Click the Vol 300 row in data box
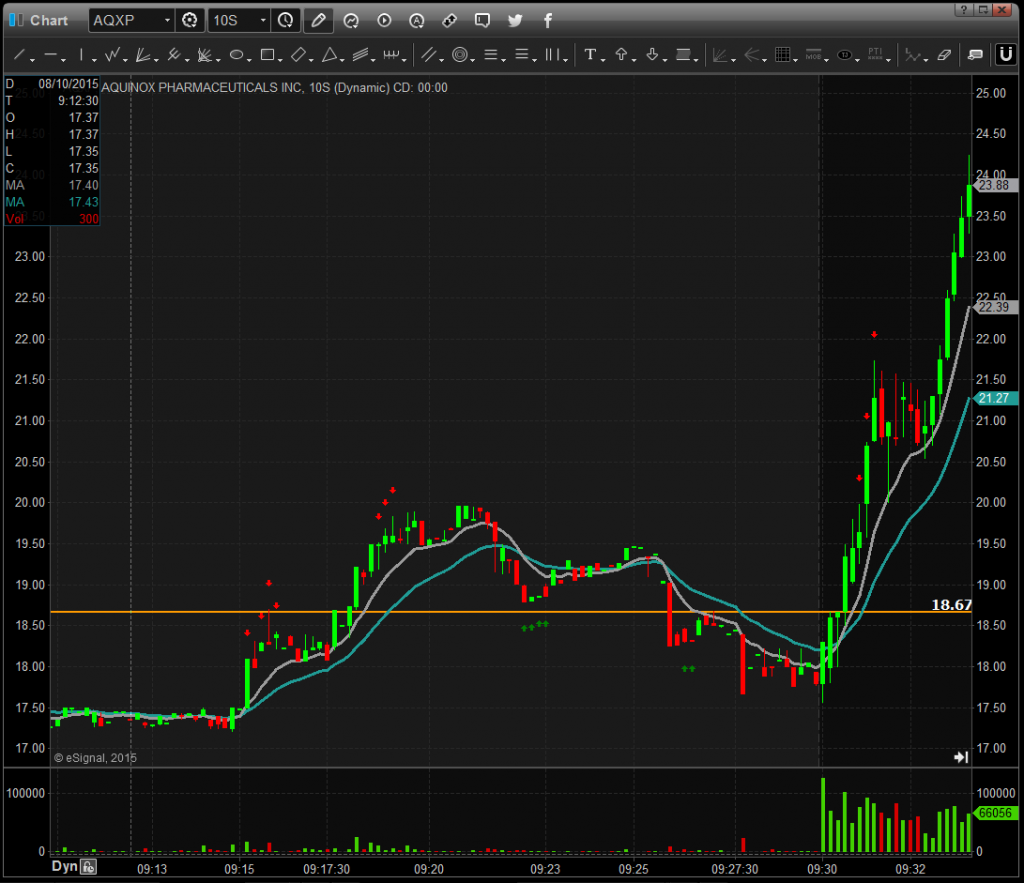The image size is (1024, 883). (x=52, y=219)
